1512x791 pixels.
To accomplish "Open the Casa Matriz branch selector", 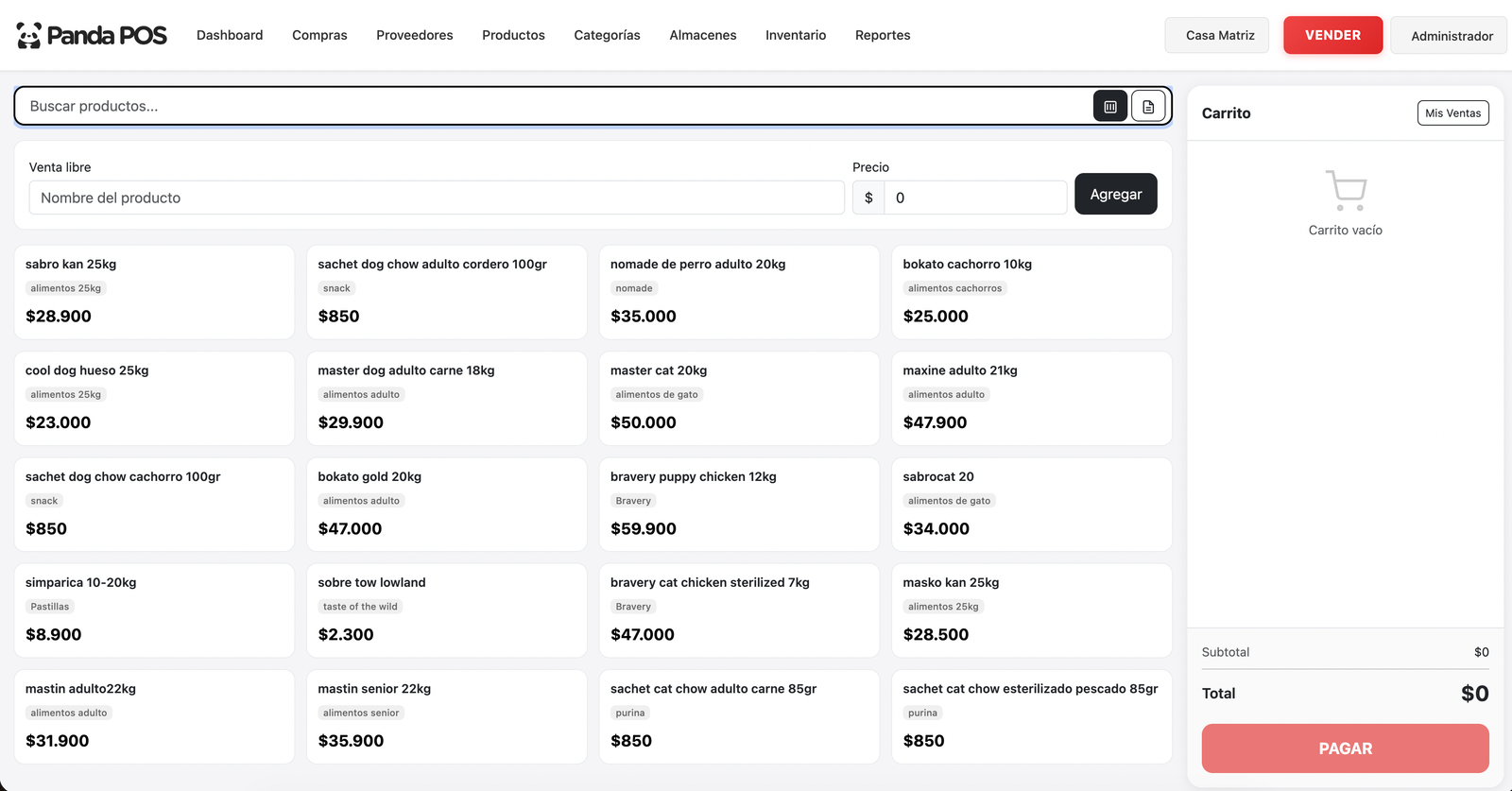I will 1219,36.
